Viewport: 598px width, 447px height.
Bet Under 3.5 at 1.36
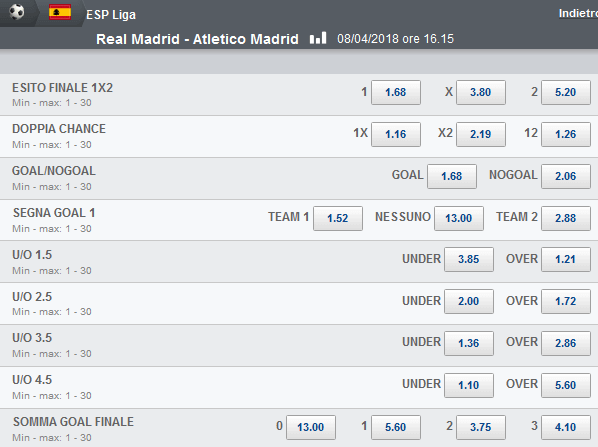(x=469, y=343)
